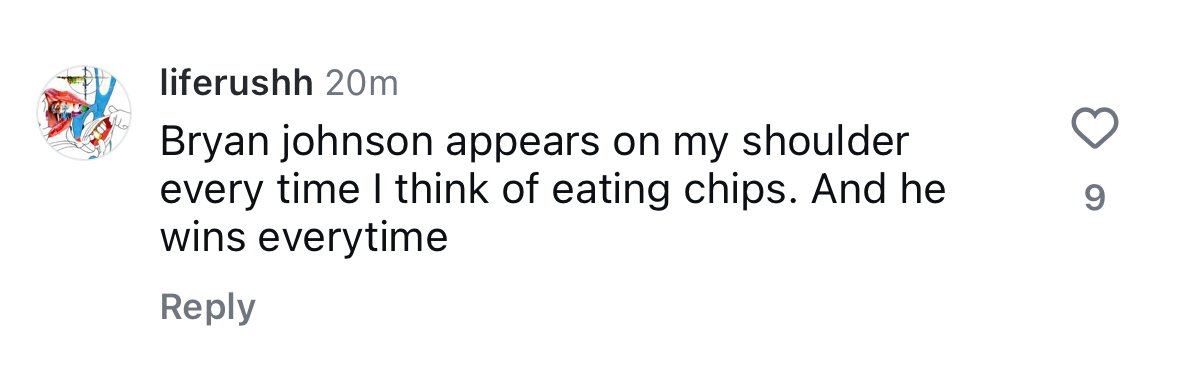Open the liferushh username link

point(237,84)
